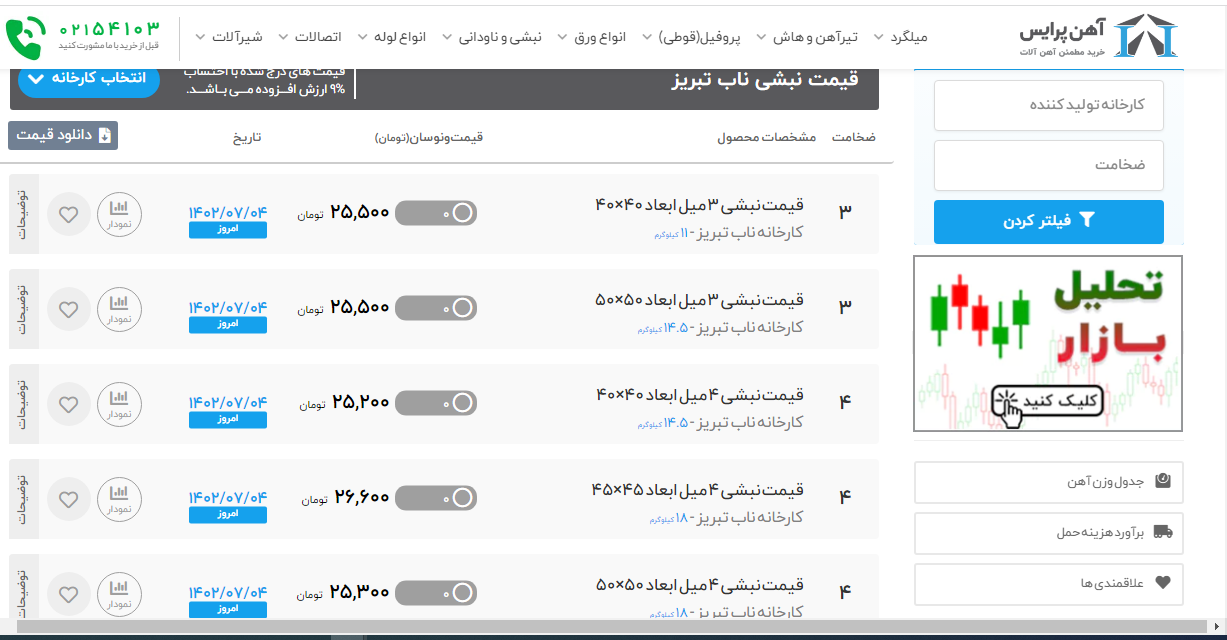Expand the انتخاب کارخانه factory dropdown
The height and width of the screenshot is (640, 1227).
(x=88, y=78)
